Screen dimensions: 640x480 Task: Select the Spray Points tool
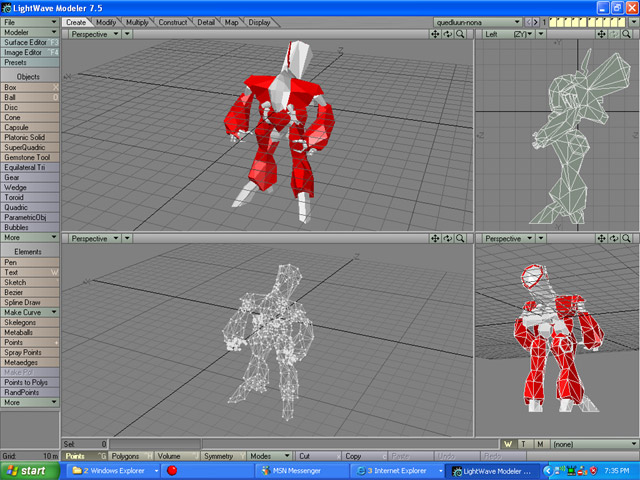(30, 352)
